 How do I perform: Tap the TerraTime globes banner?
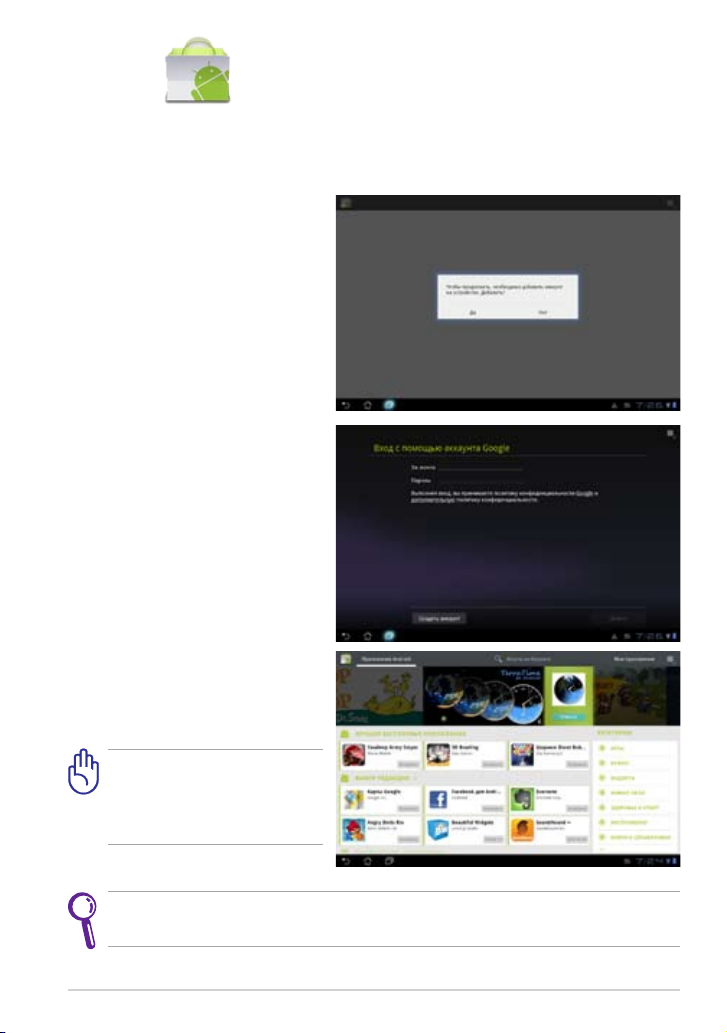point(484,696)
